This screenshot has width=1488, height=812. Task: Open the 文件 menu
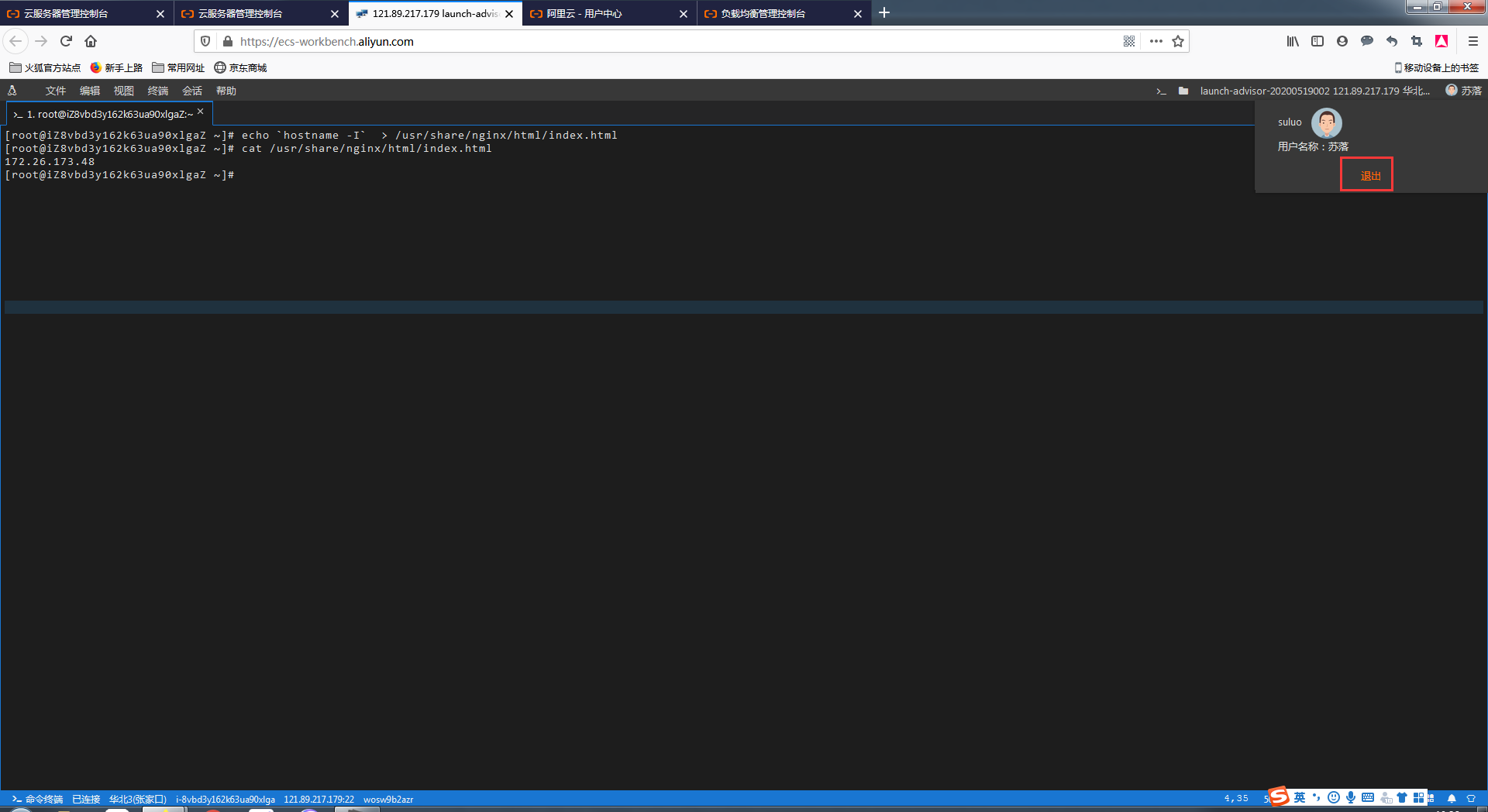coord(56,91)
